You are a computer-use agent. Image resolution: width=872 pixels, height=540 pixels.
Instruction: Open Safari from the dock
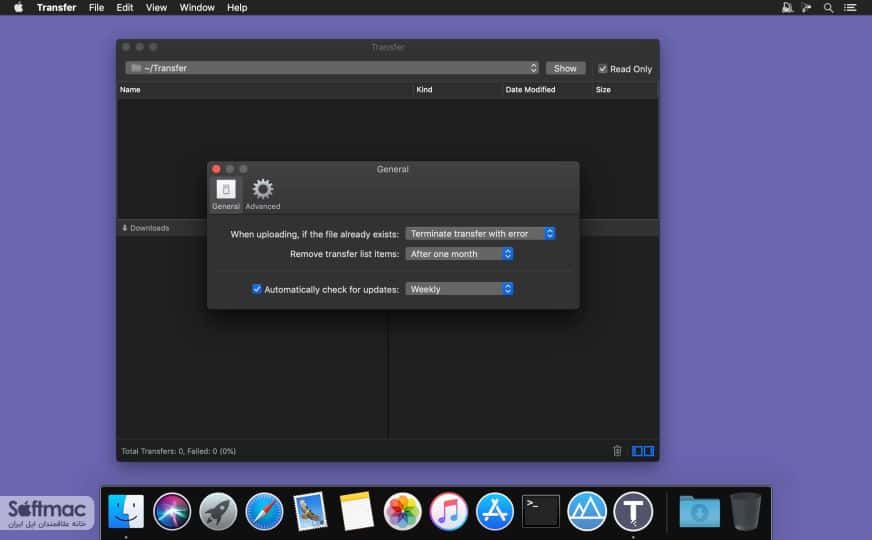coord(264,511)
